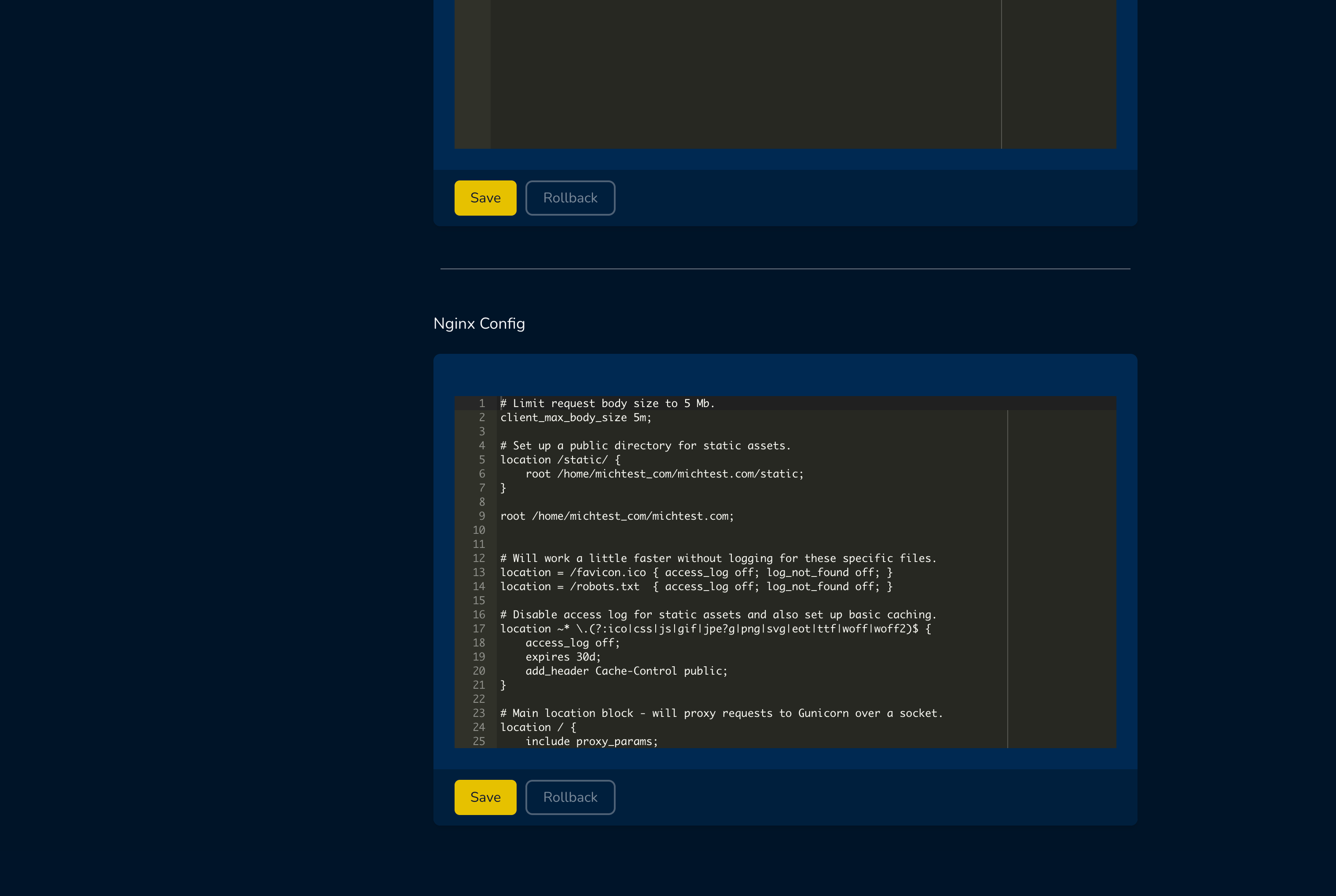
Task: Place cursor on the 'expires 30d;' line
Action: [563, 657]
